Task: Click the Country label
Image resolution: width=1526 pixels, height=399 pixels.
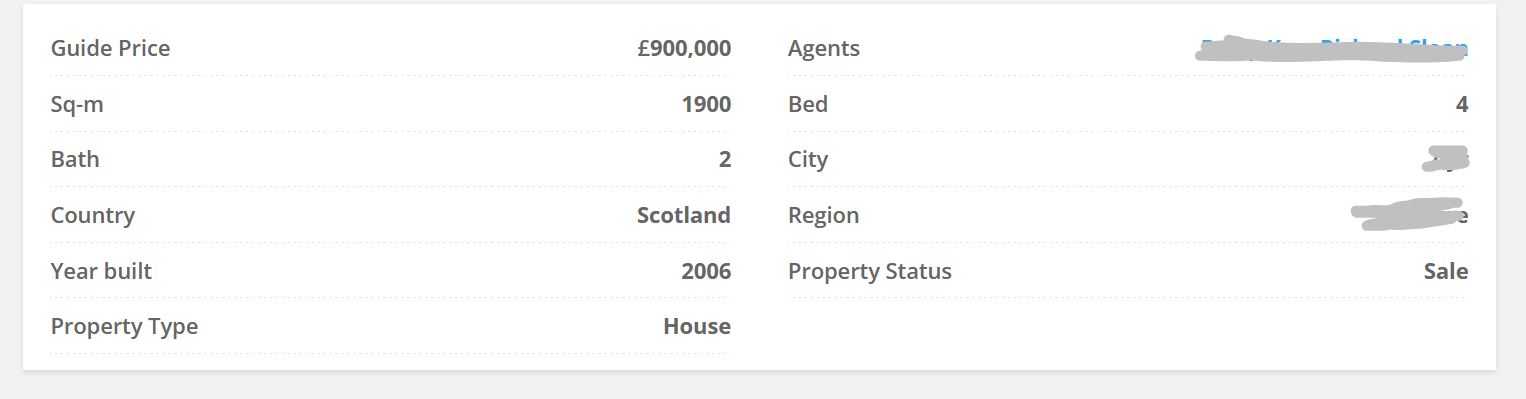Action: point(93,215)
